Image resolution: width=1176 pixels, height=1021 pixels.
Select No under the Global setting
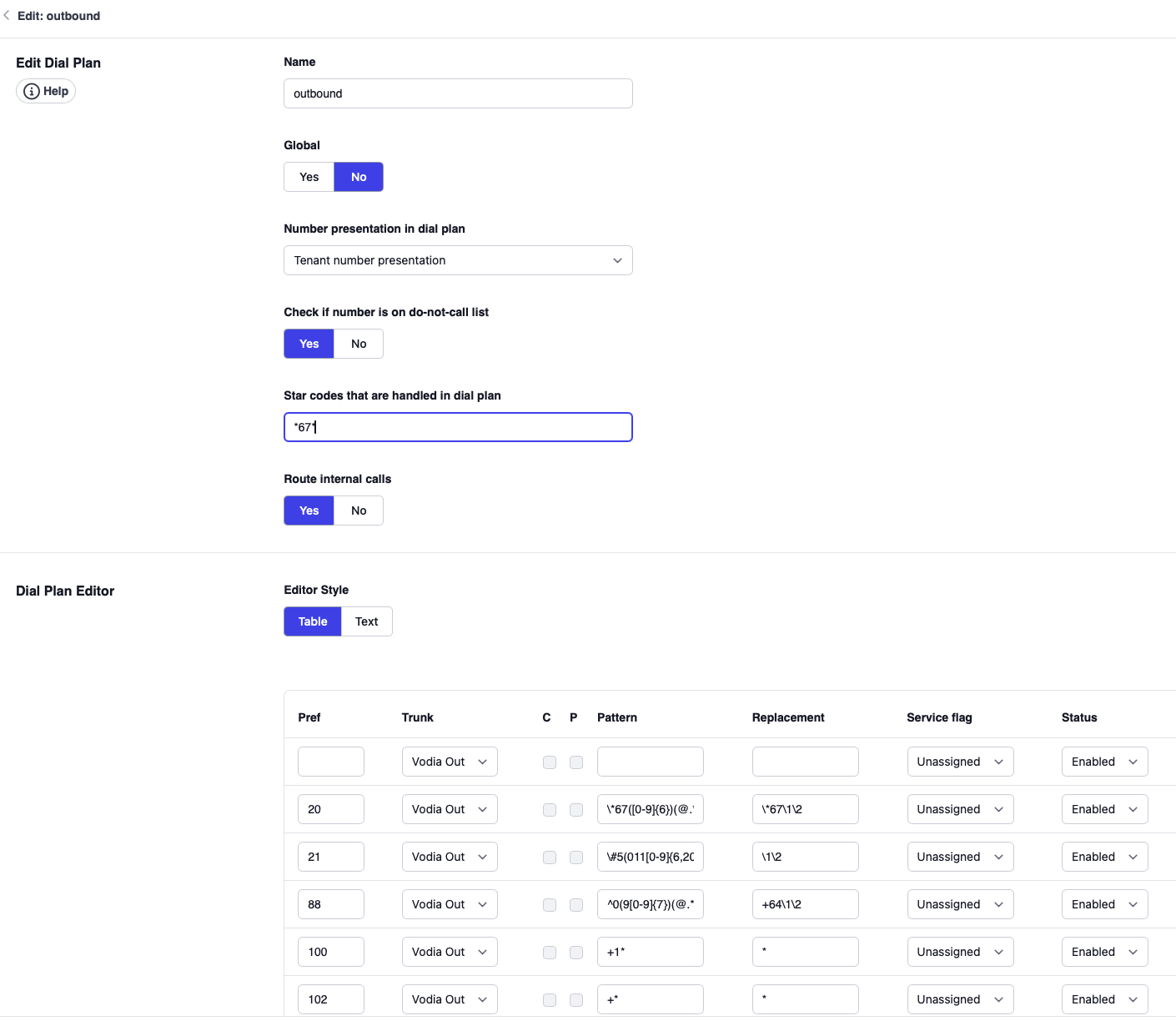click(359, 177)
